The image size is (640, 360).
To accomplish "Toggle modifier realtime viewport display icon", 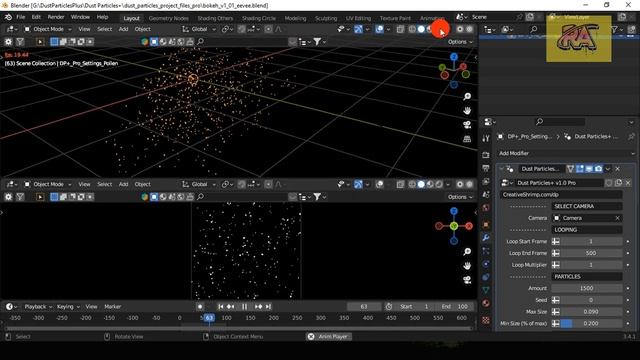I will [x=589, y=169].
